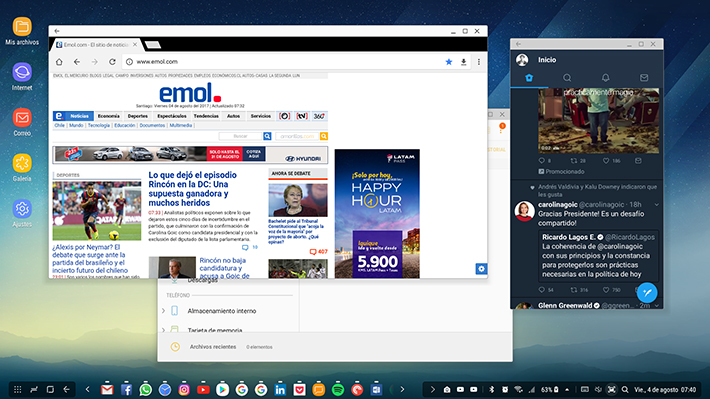Open Archivos recientes in file manager
710x399 pixels.
tap(213, 347)
